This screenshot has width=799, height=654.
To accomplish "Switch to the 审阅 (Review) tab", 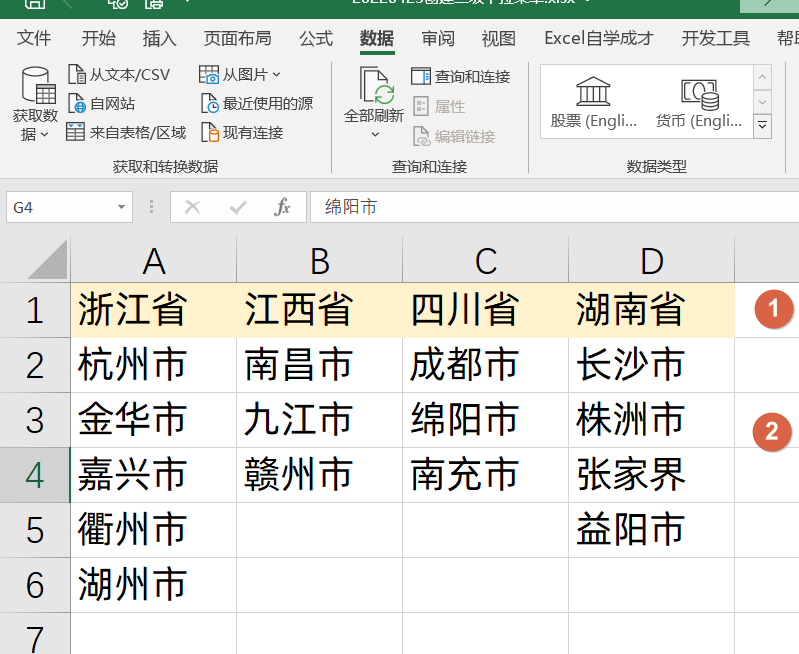I will 438,38.
